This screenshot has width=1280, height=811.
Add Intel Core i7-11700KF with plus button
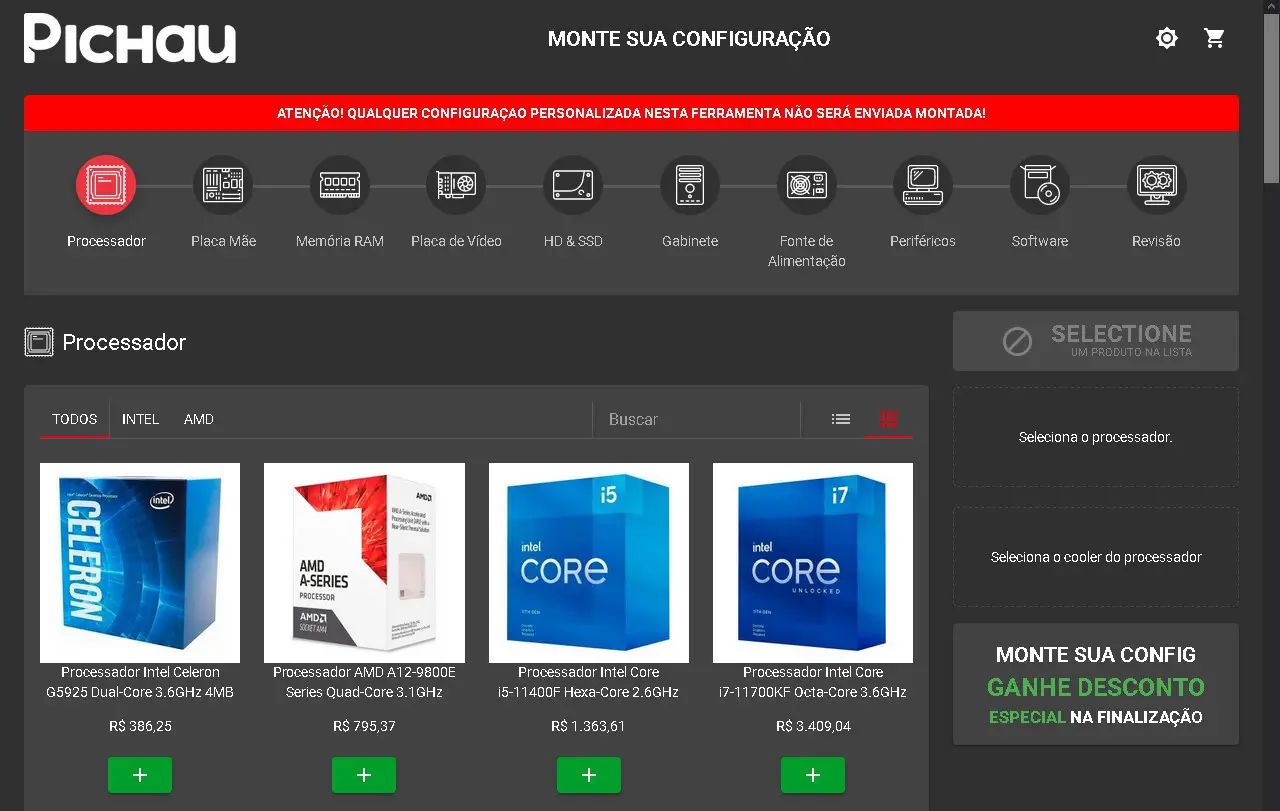pyautogui.click(x=813, y=775)
